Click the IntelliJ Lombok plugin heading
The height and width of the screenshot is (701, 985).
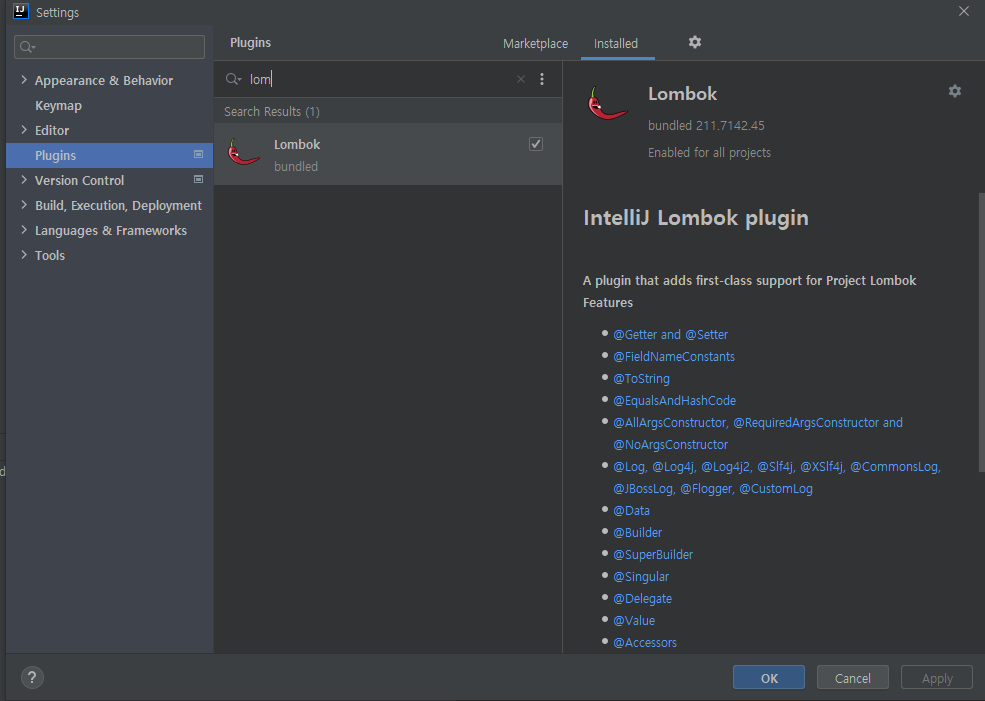(695, 218)
